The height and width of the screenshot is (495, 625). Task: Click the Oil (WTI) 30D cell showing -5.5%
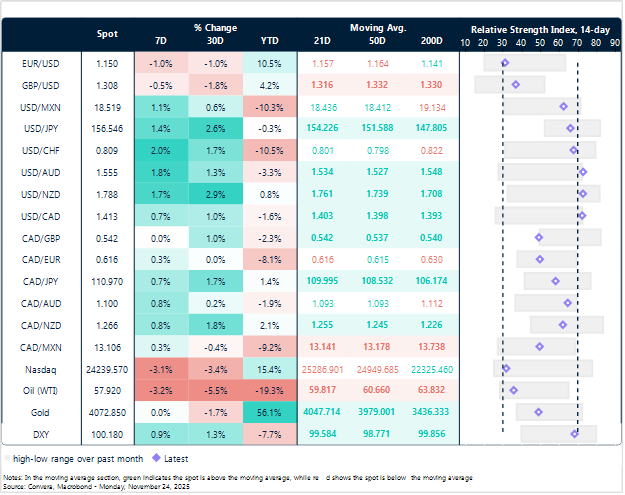(x=216, y=390)
